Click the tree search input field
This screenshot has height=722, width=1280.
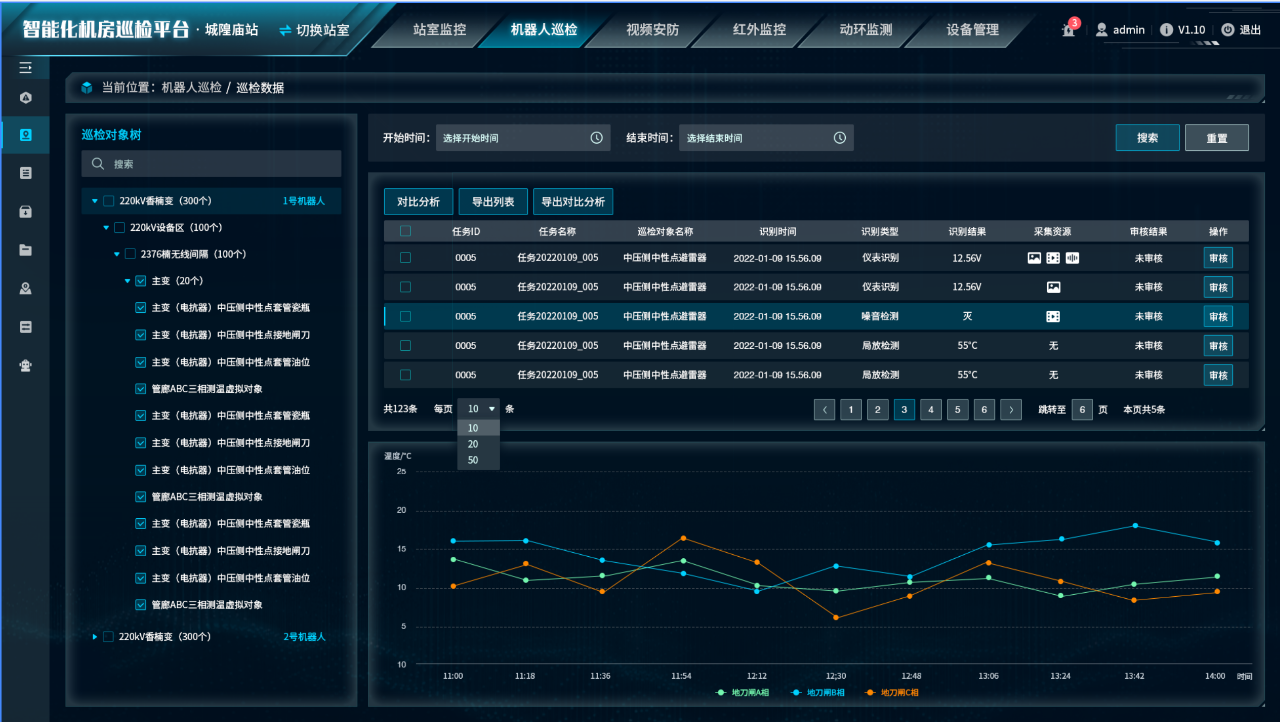pos(211,164)
